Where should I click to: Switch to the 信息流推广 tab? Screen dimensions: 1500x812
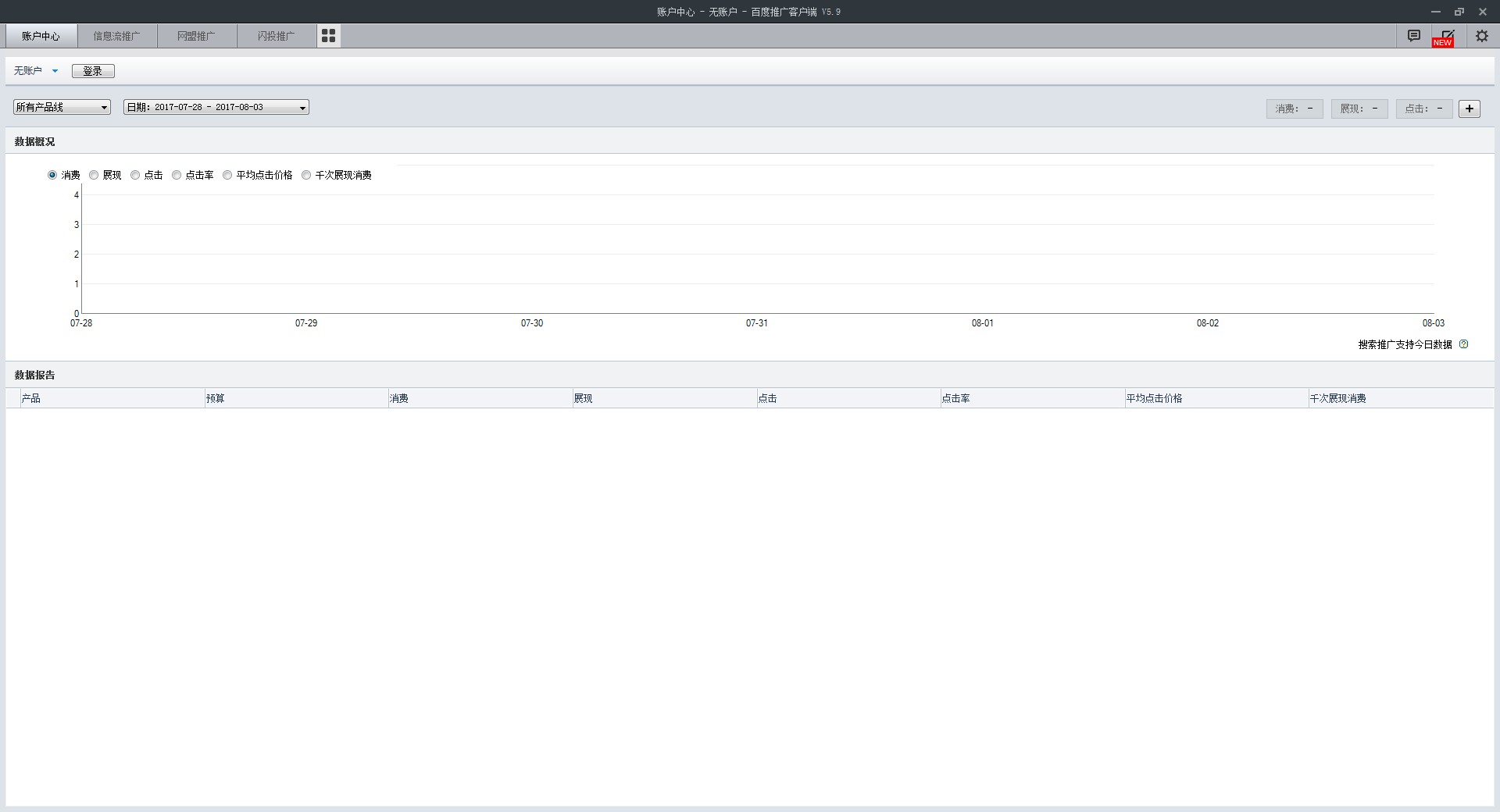(116, 36)
